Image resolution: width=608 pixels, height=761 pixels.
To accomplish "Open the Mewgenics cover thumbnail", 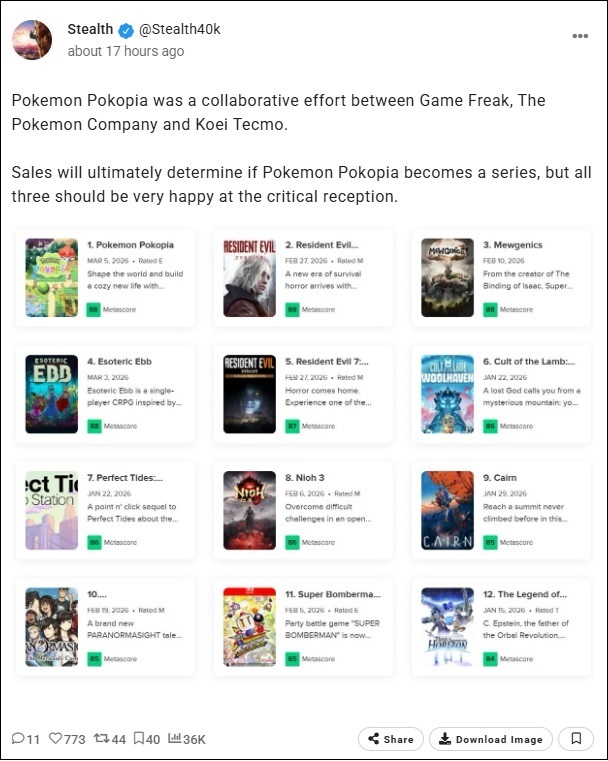I will click(x=447, y=277).
